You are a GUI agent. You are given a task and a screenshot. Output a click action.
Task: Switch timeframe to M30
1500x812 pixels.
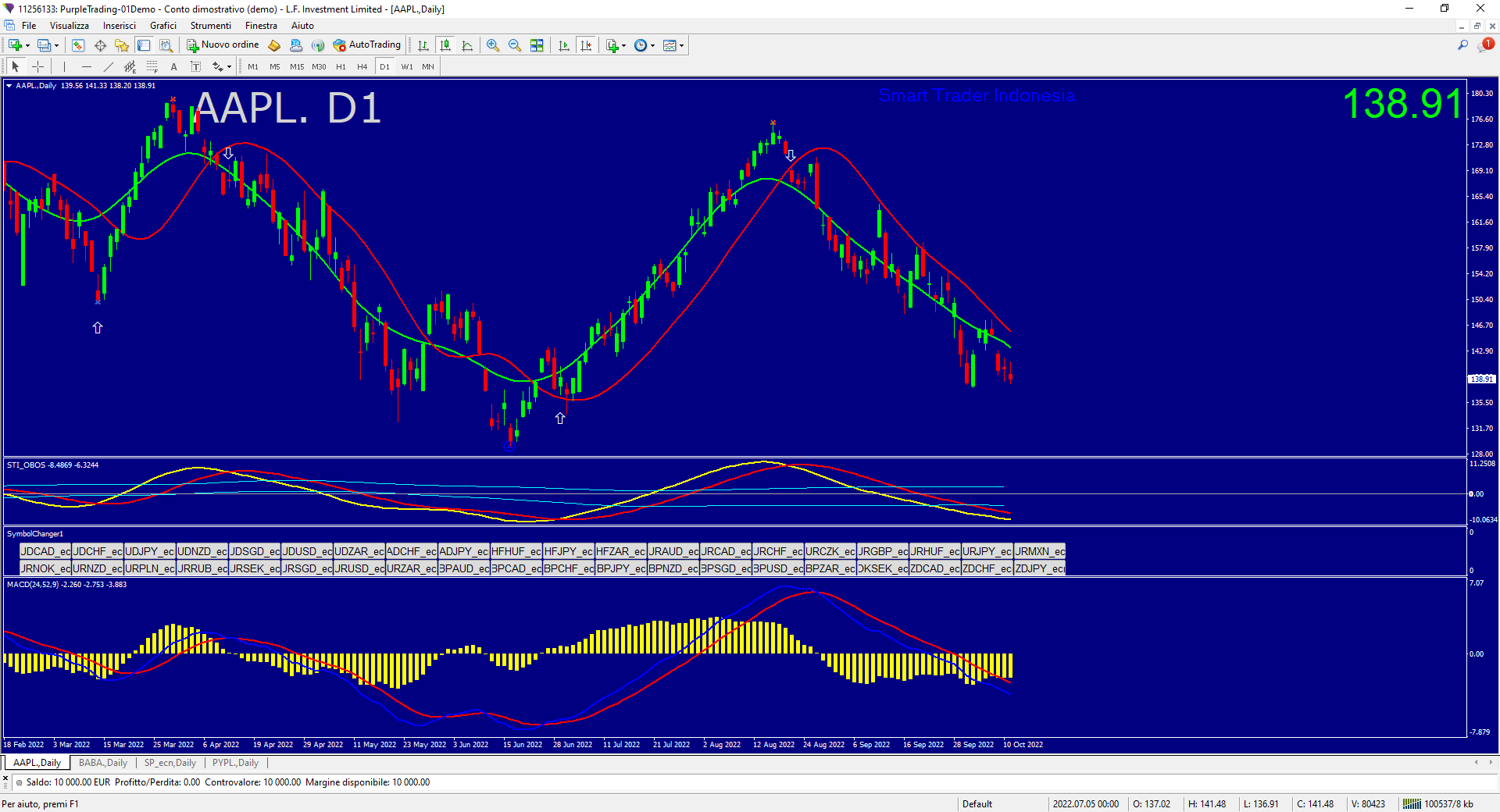[319, 67]
